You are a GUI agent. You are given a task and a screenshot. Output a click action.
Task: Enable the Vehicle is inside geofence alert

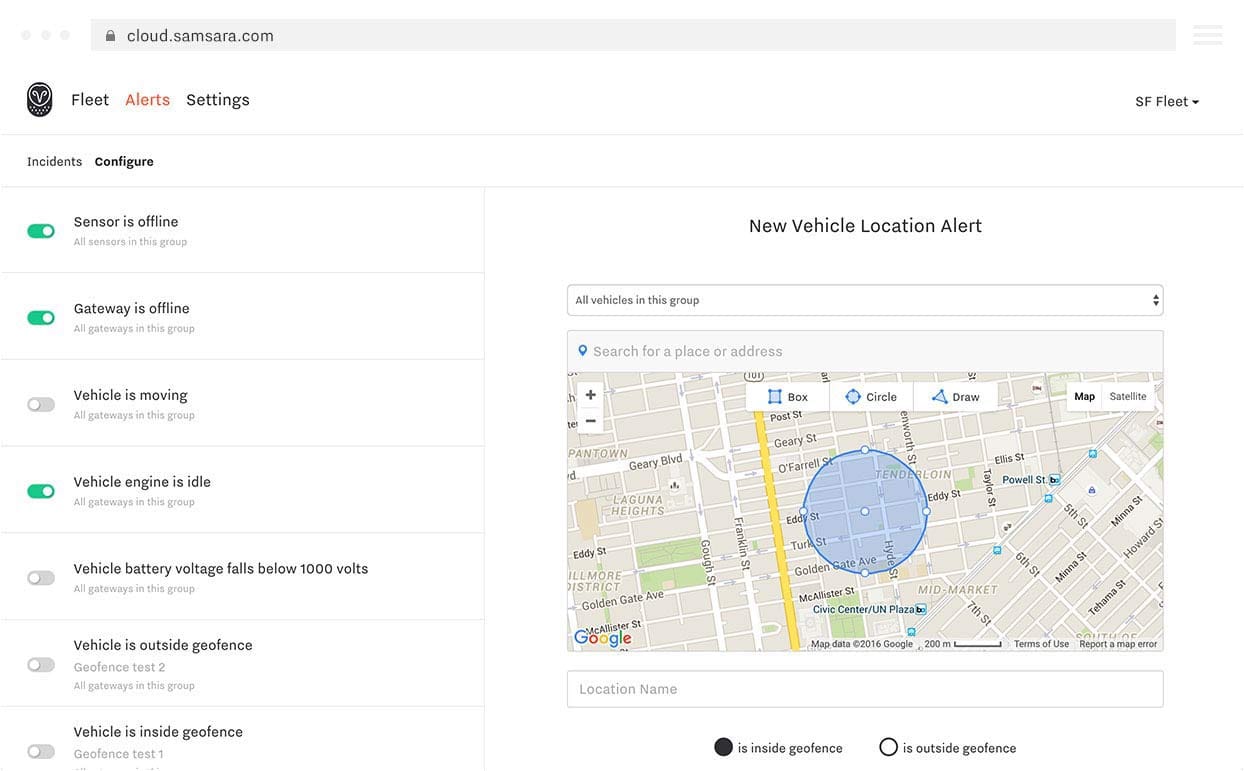[41, 751]
